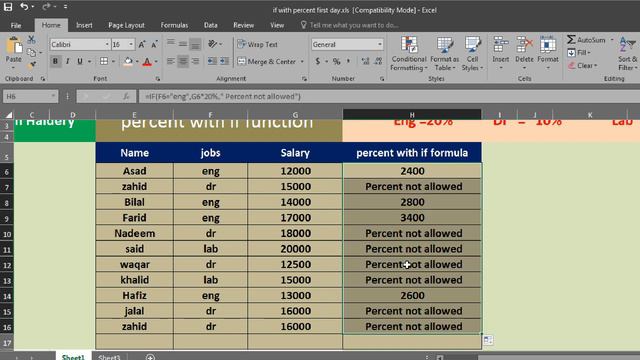Set Top Align vertical alignment

click(171, 43)
